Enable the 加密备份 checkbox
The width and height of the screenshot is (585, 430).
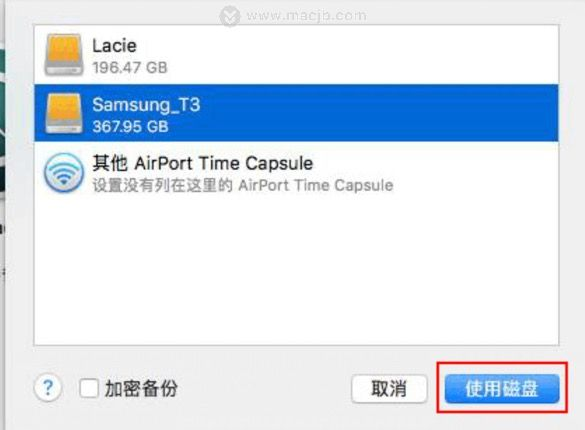89,388
